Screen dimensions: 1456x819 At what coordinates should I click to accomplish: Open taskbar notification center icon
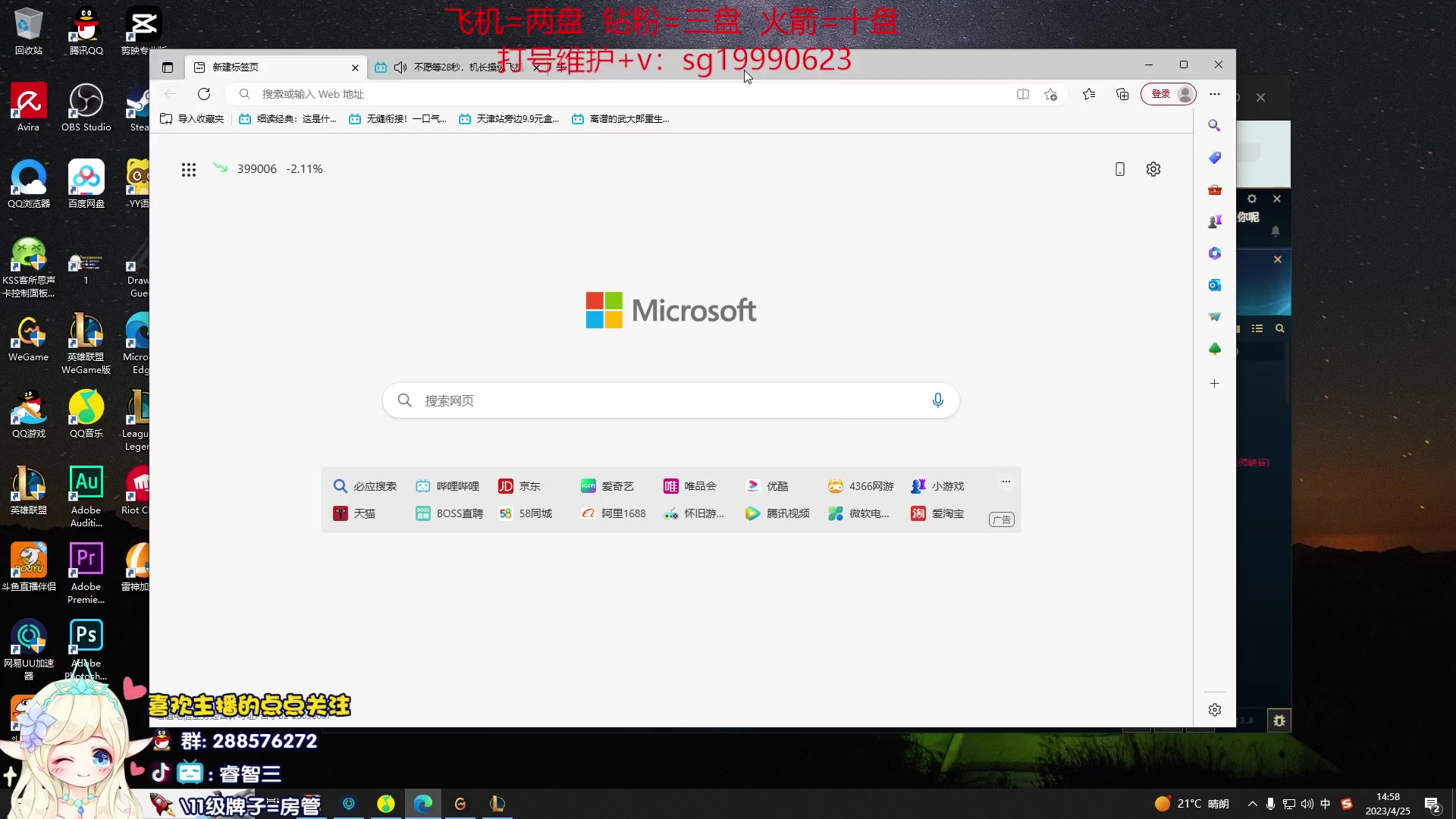pyautogui.click(x=1432, y=804)
